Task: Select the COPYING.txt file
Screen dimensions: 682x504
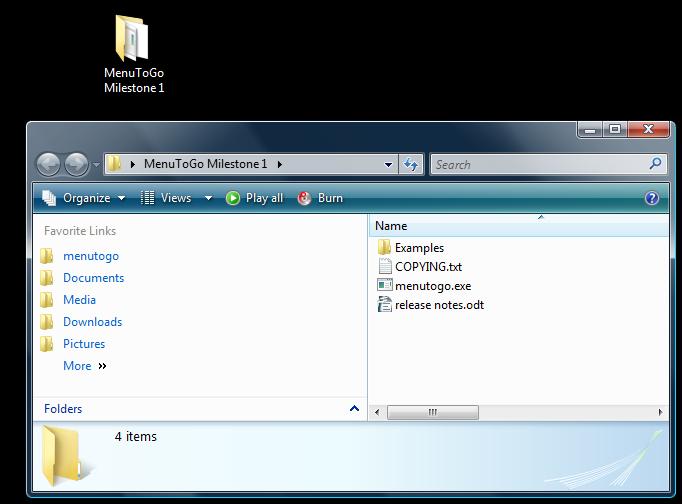Action: point(427,267)
